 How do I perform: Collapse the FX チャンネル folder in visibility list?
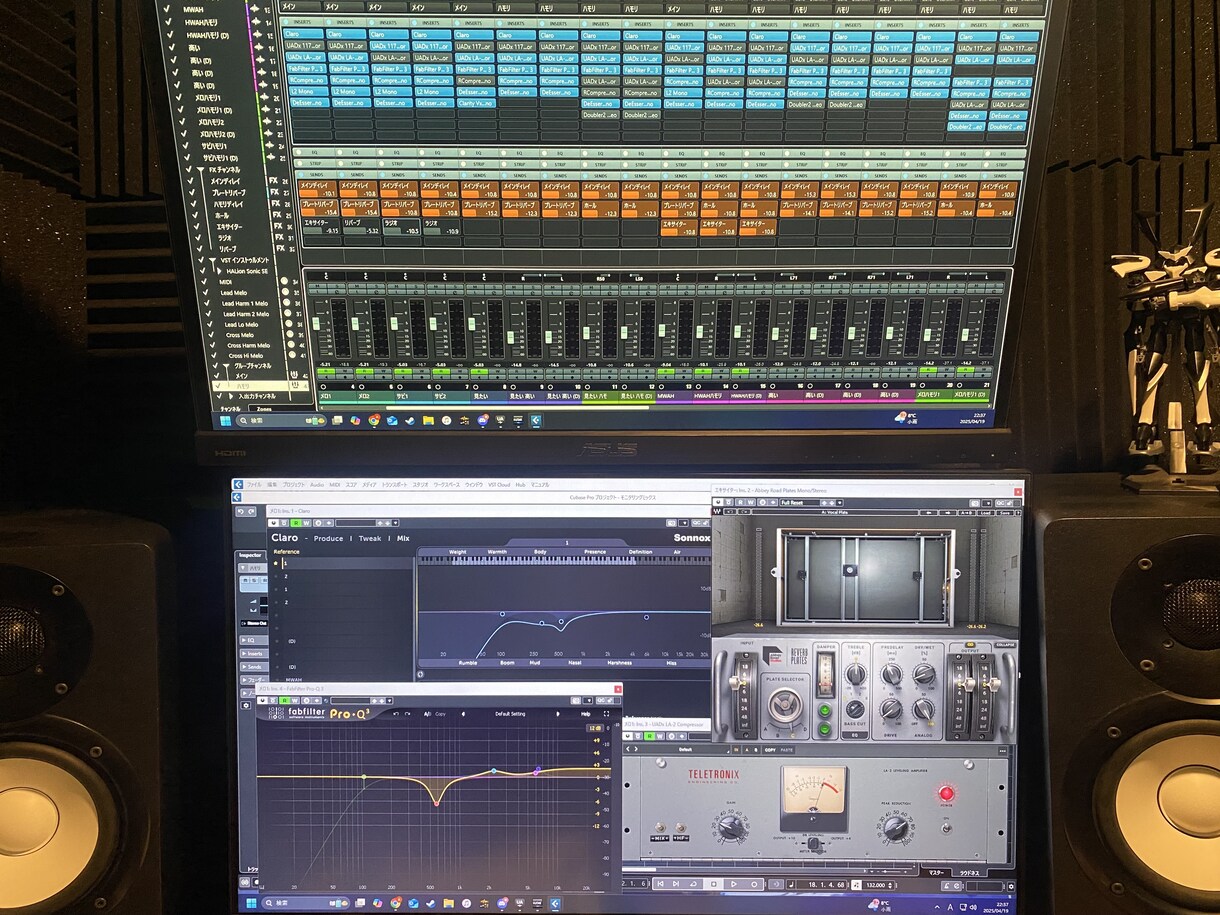tap(200, 169)
